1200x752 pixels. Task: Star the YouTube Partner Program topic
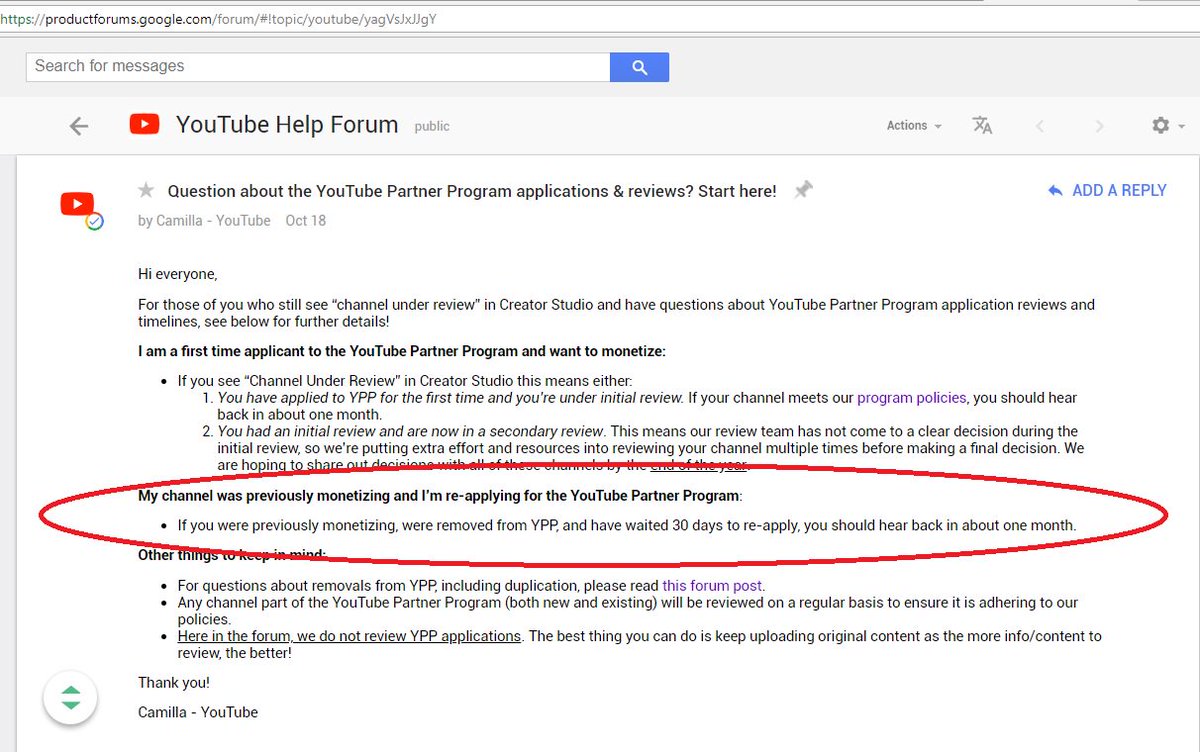pos(146,190)
